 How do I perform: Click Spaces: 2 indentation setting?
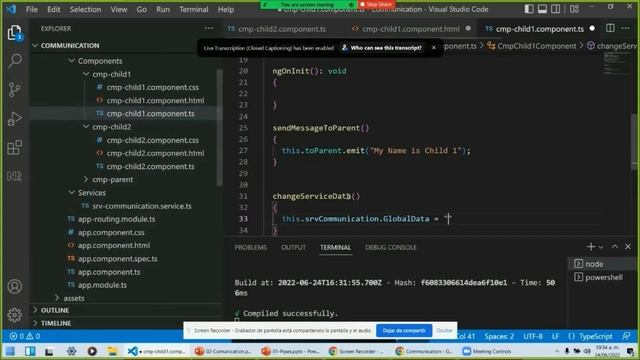[499, 336]
